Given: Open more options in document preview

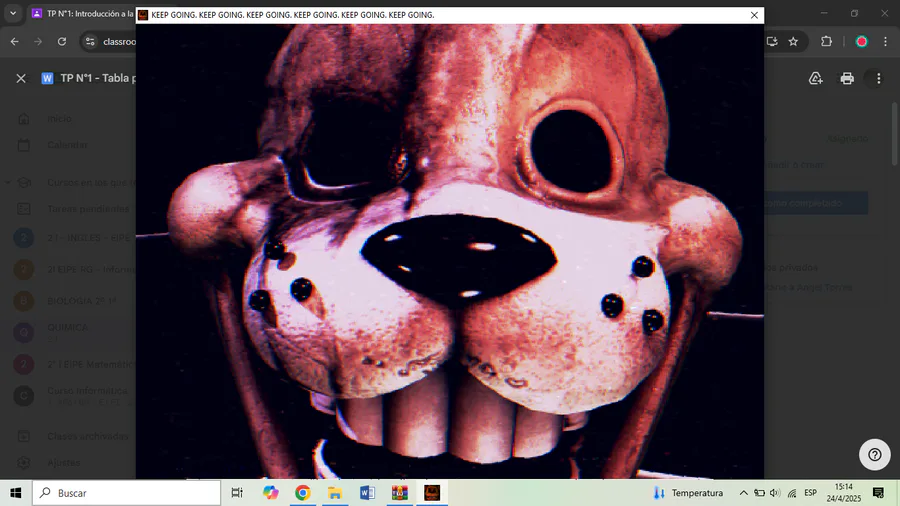Looking at the screenshot, I should tap(878, 78).
